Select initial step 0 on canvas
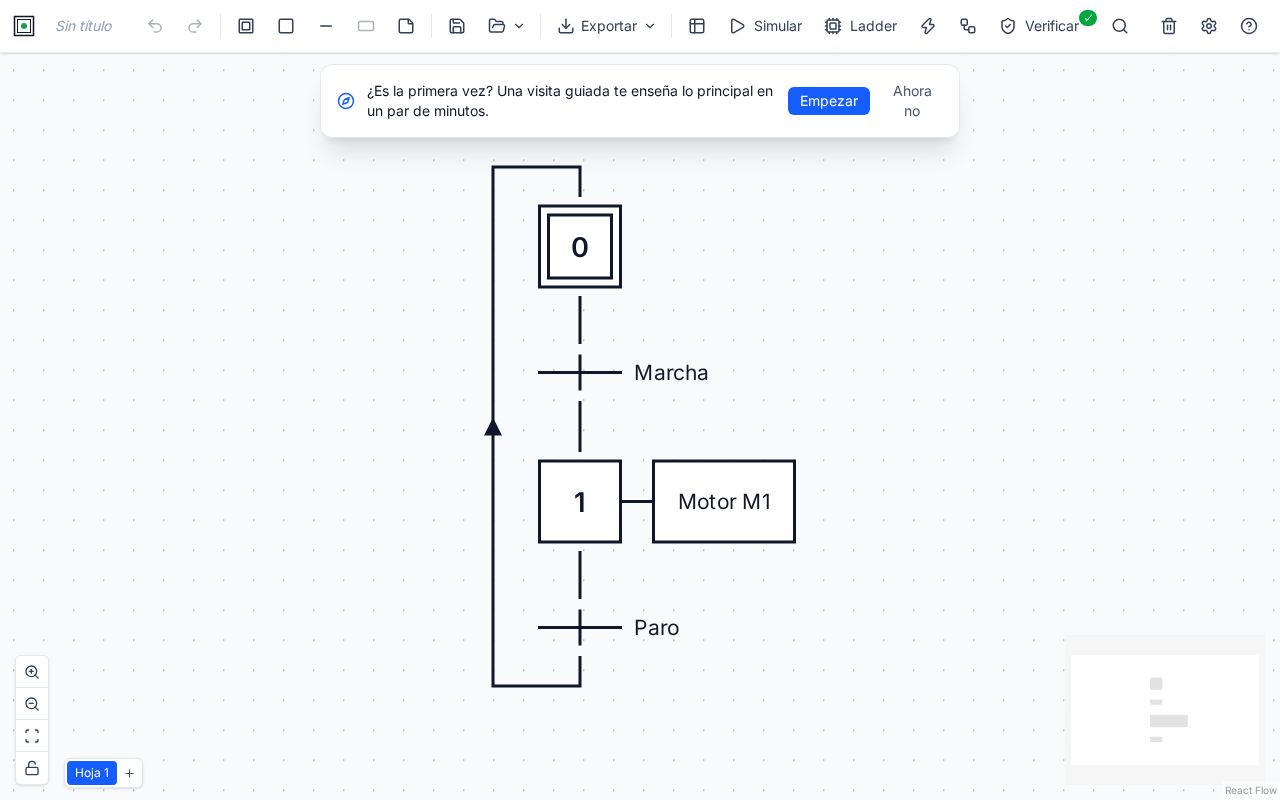This screenshot has height=800, width=1280. pyautogui.click(x=580, y=247)
